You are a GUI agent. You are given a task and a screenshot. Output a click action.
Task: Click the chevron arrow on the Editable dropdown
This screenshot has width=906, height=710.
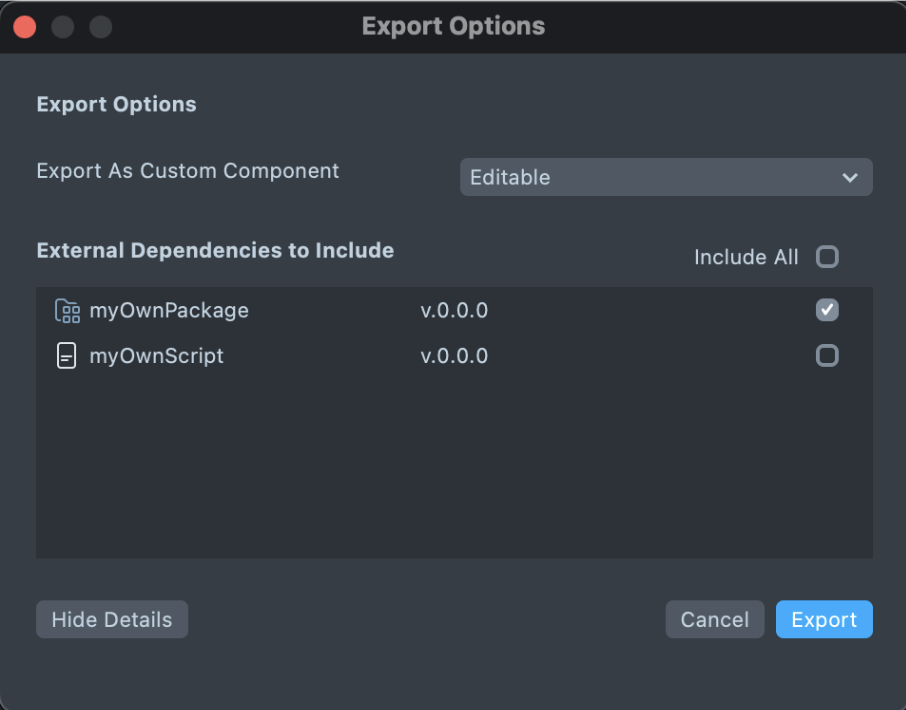tap(850, 178)
